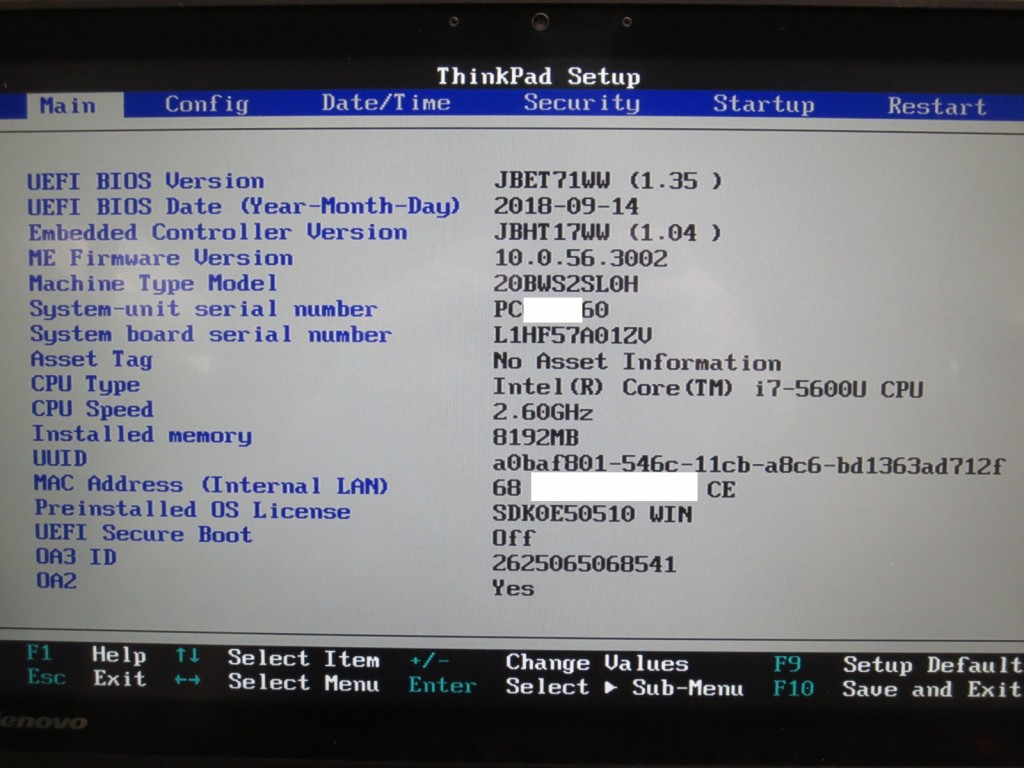Switch to the Date/Time tab

385,103
